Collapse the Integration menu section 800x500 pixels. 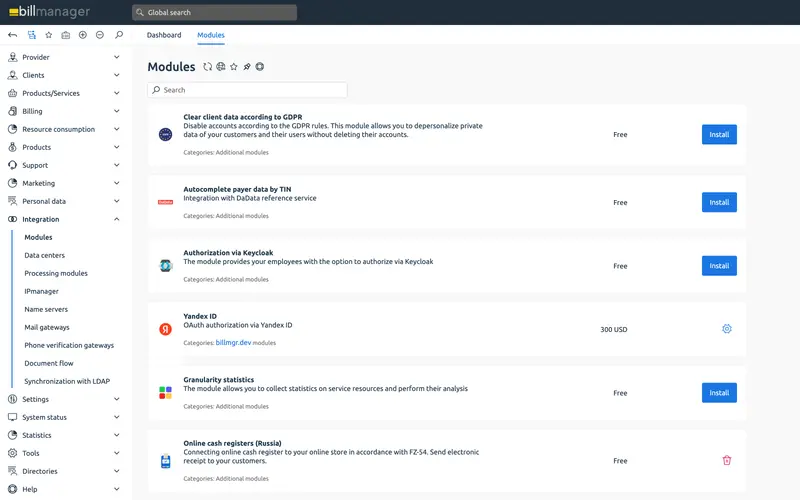pos(64,219)
